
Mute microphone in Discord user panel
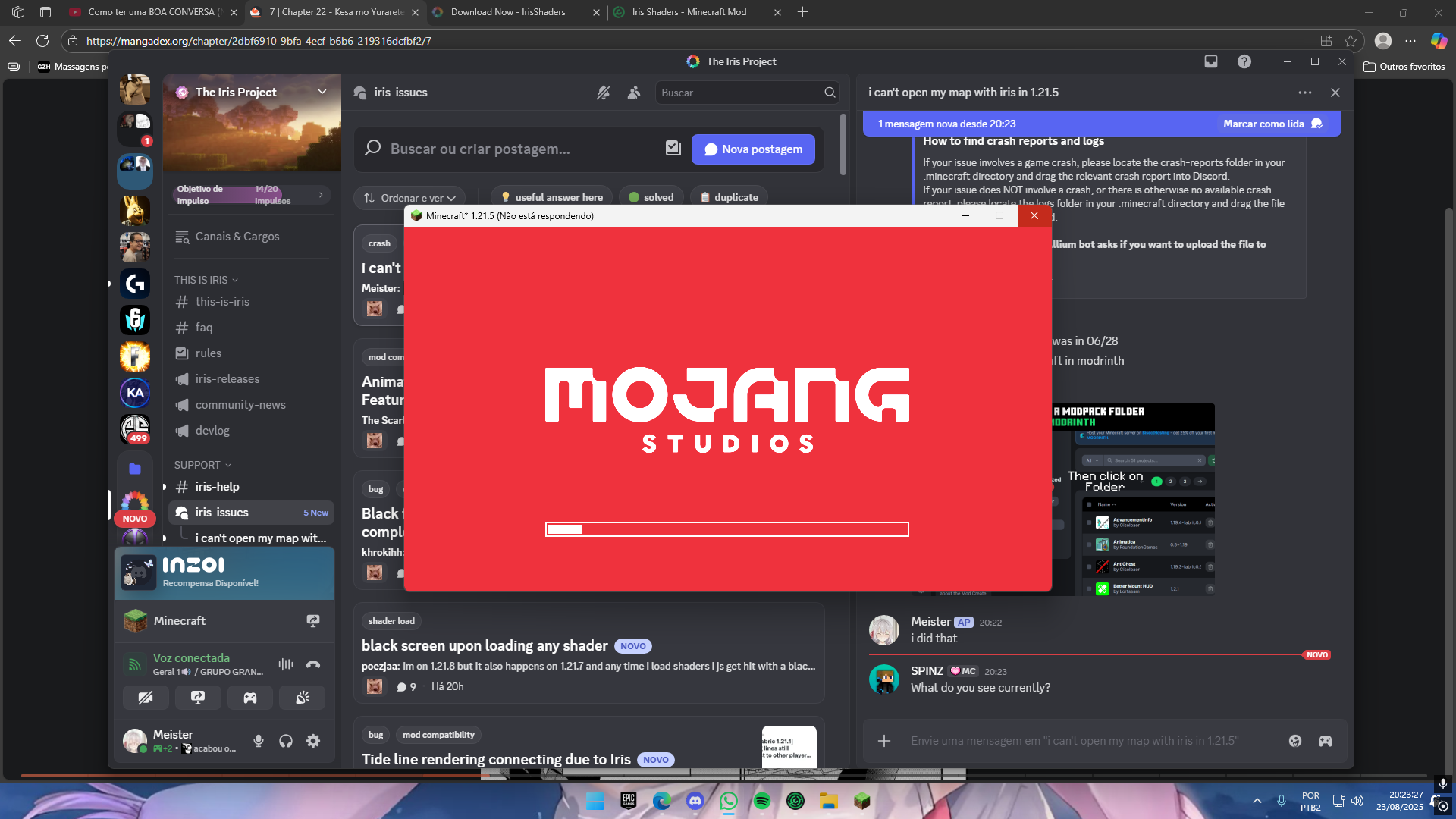[x=259, y=741]
